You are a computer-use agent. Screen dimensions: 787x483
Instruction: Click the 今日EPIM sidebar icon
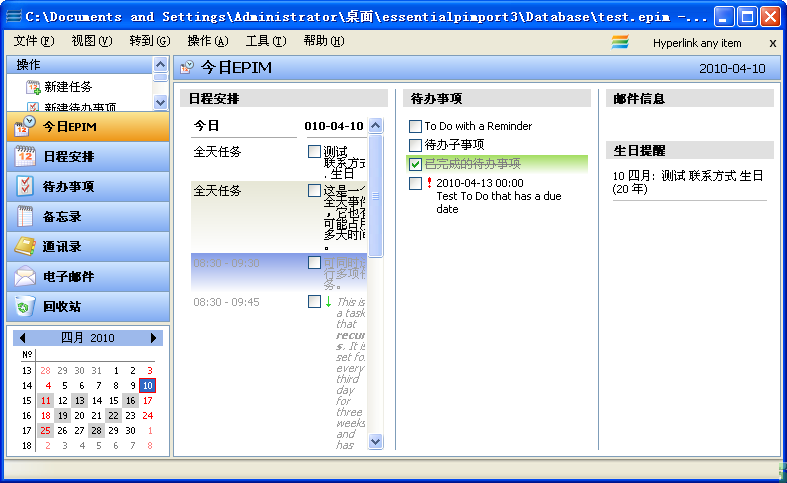coord(25,127)
